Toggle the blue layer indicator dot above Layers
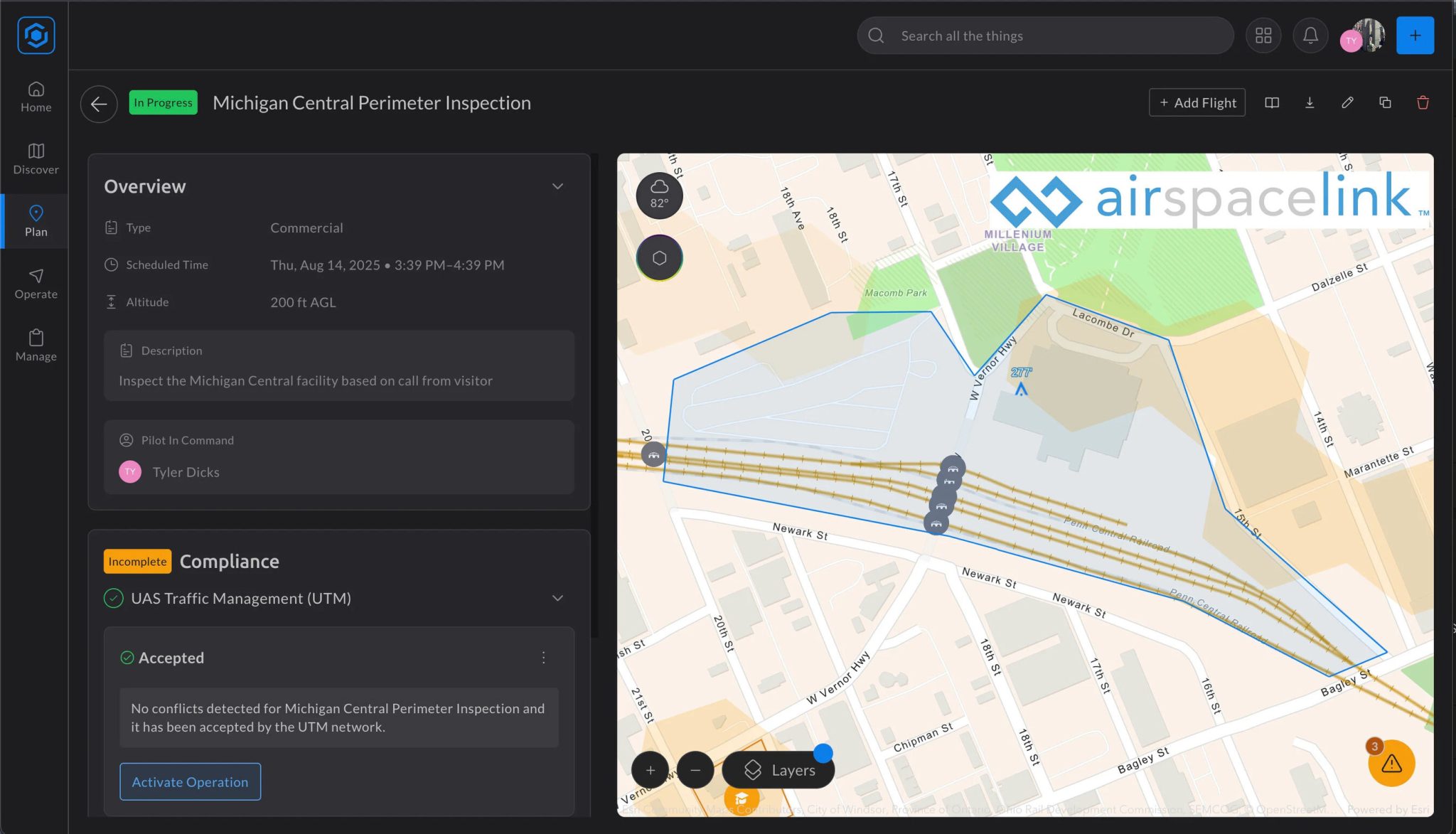Viewport: 1456px width, 834px height. (823, 752)
